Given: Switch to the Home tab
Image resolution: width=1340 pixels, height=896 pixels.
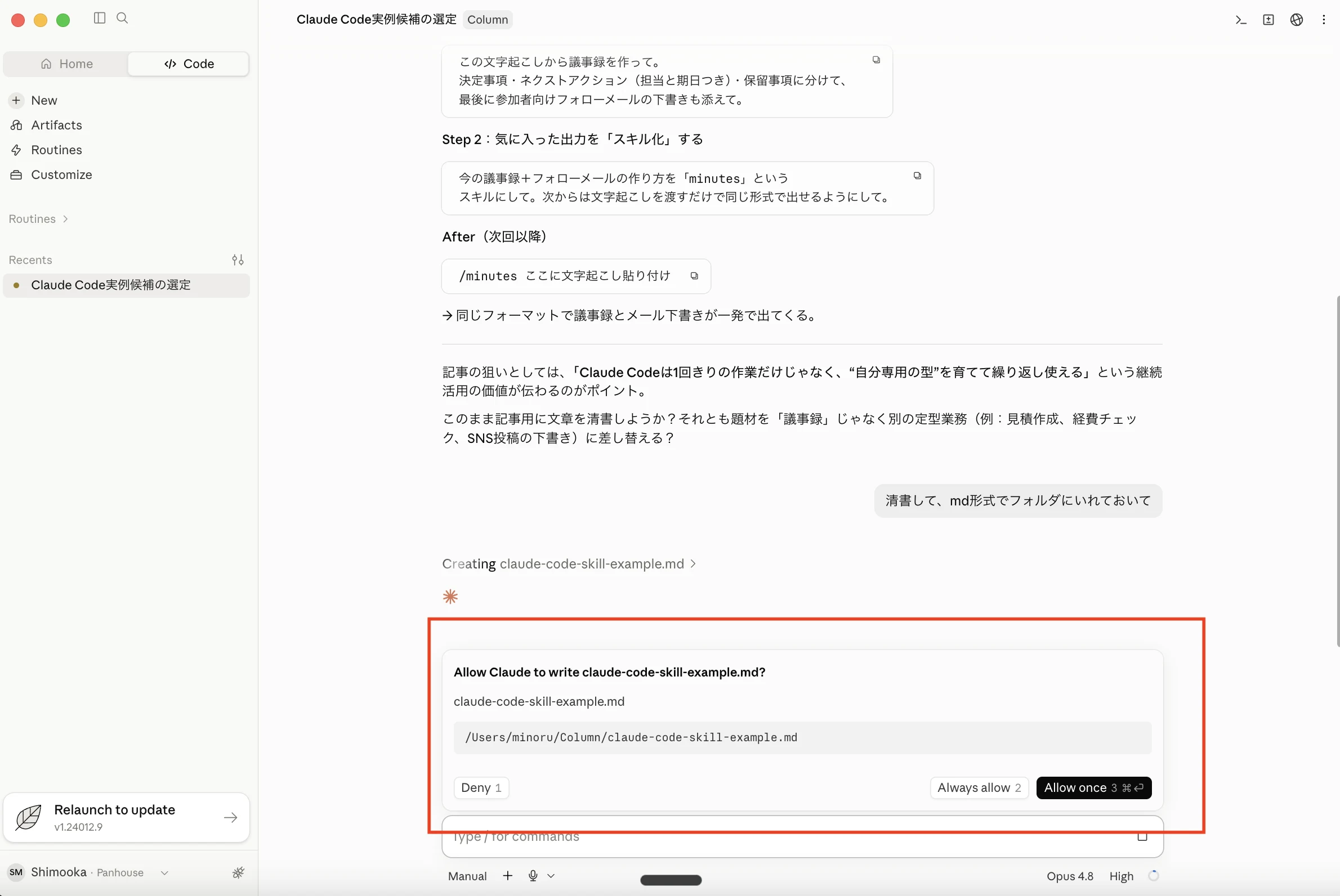Looking at the screenshot, I should click(x=66, y=64).
